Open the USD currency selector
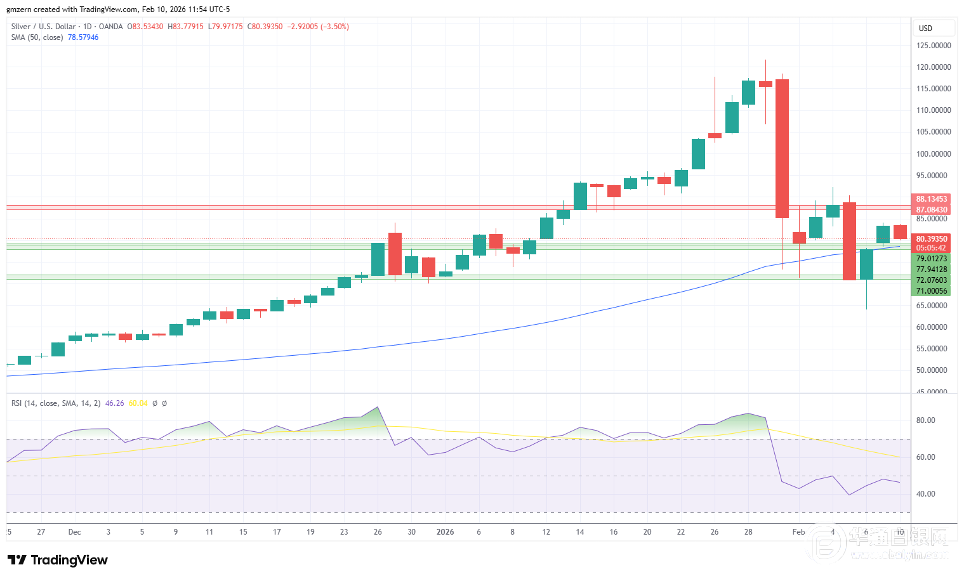This screenshot has height=580, width=964. point(925,27)
